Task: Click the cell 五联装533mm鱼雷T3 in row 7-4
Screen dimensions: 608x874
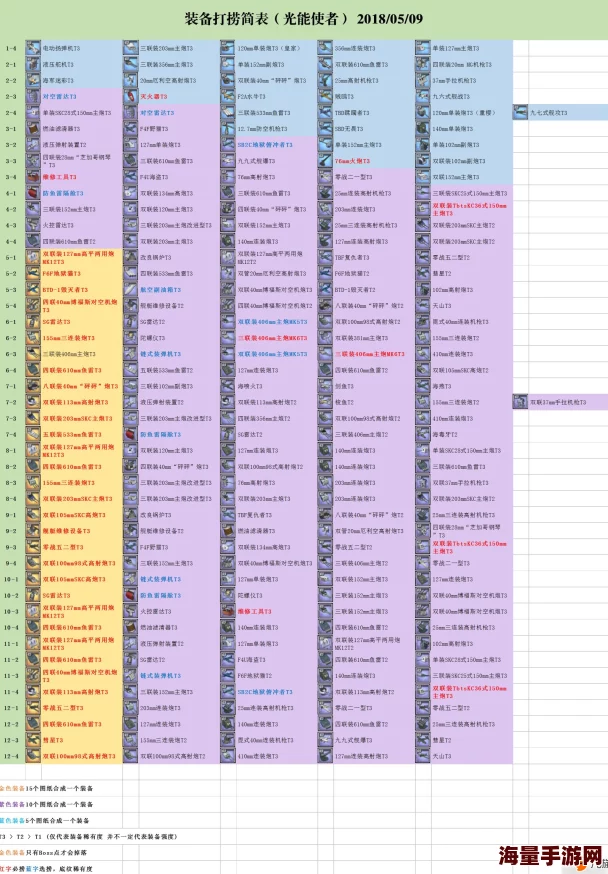Action: (x=72, y=434)
